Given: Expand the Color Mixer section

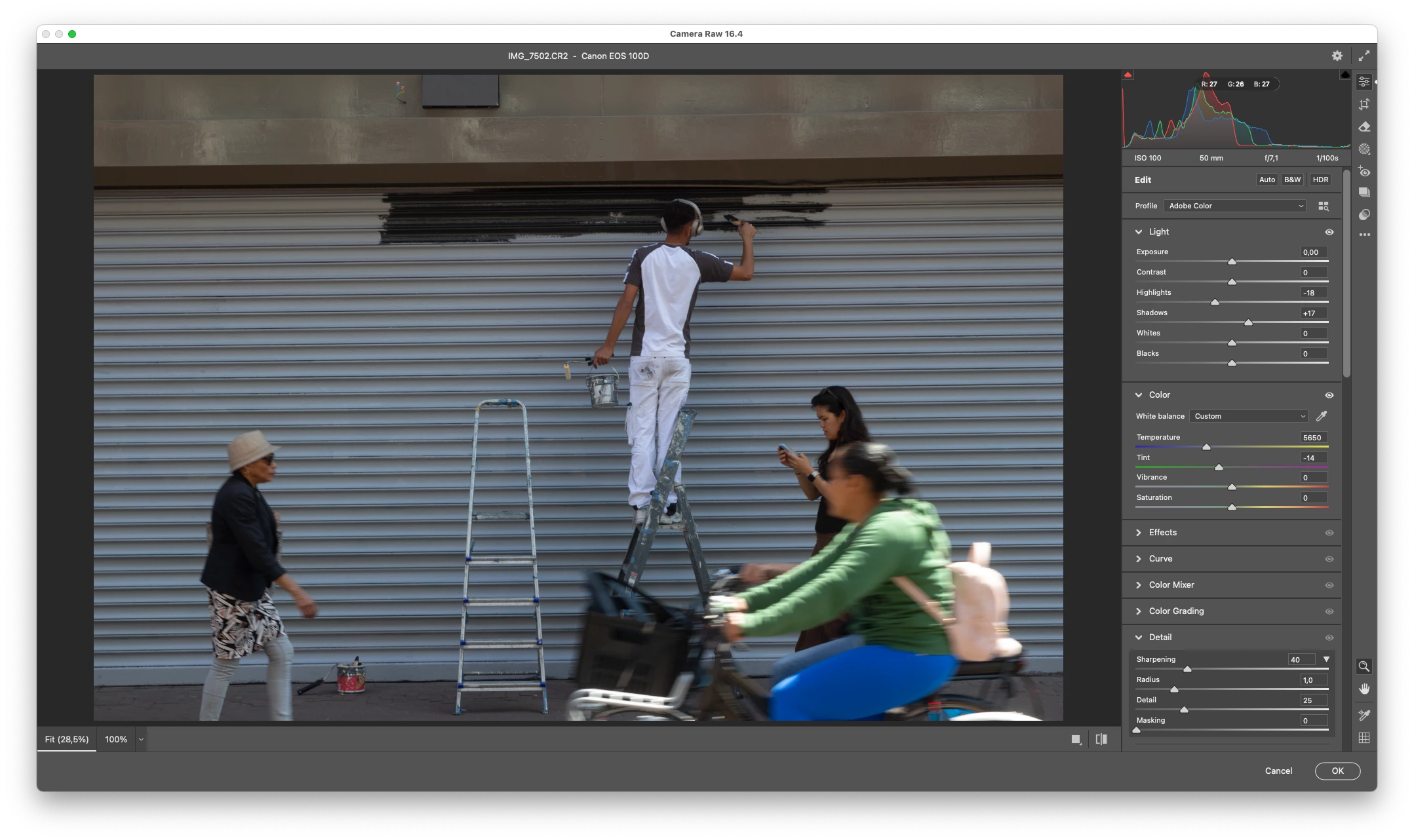Looking at the screenshot, I should tap(1171, 584).
